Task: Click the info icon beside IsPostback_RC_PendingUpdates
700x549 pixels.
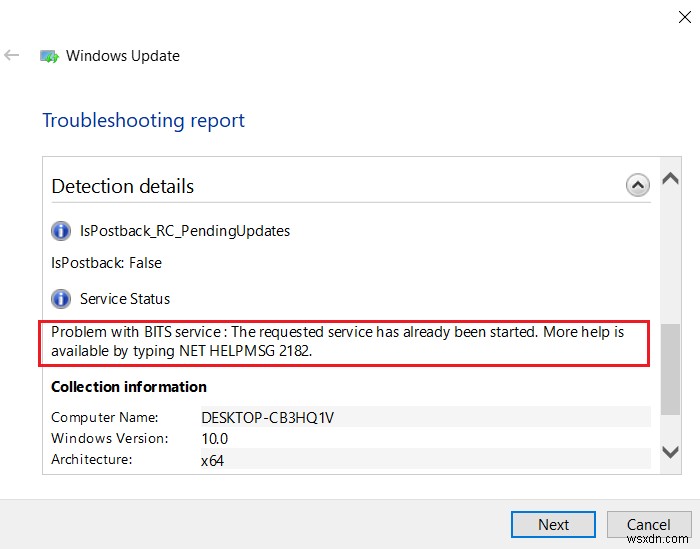Action: click(61, 231)
